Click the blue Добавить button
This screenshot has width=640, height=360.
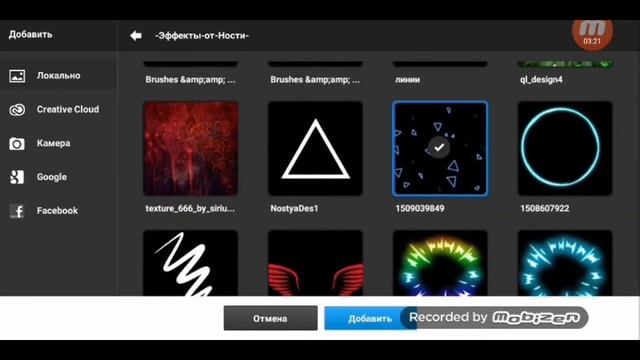point(370,318)
